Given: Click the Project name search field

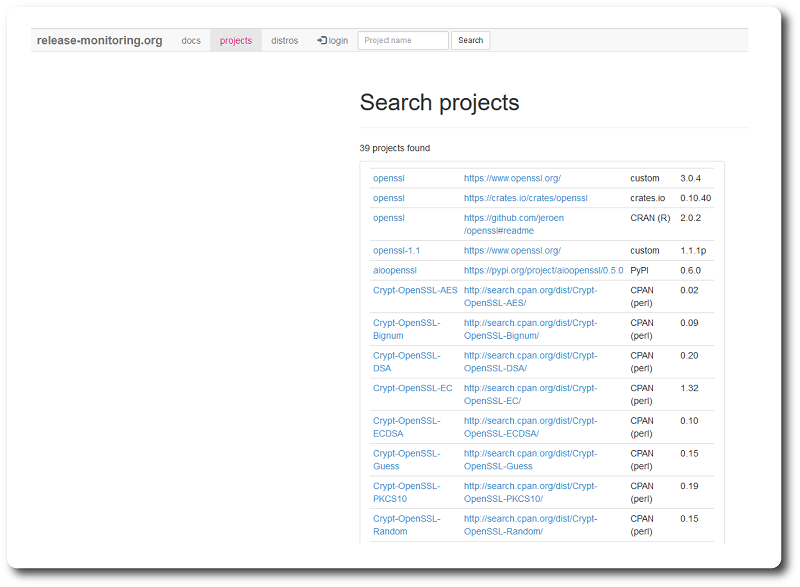Looking at the screenshot, I should (403, 40).
